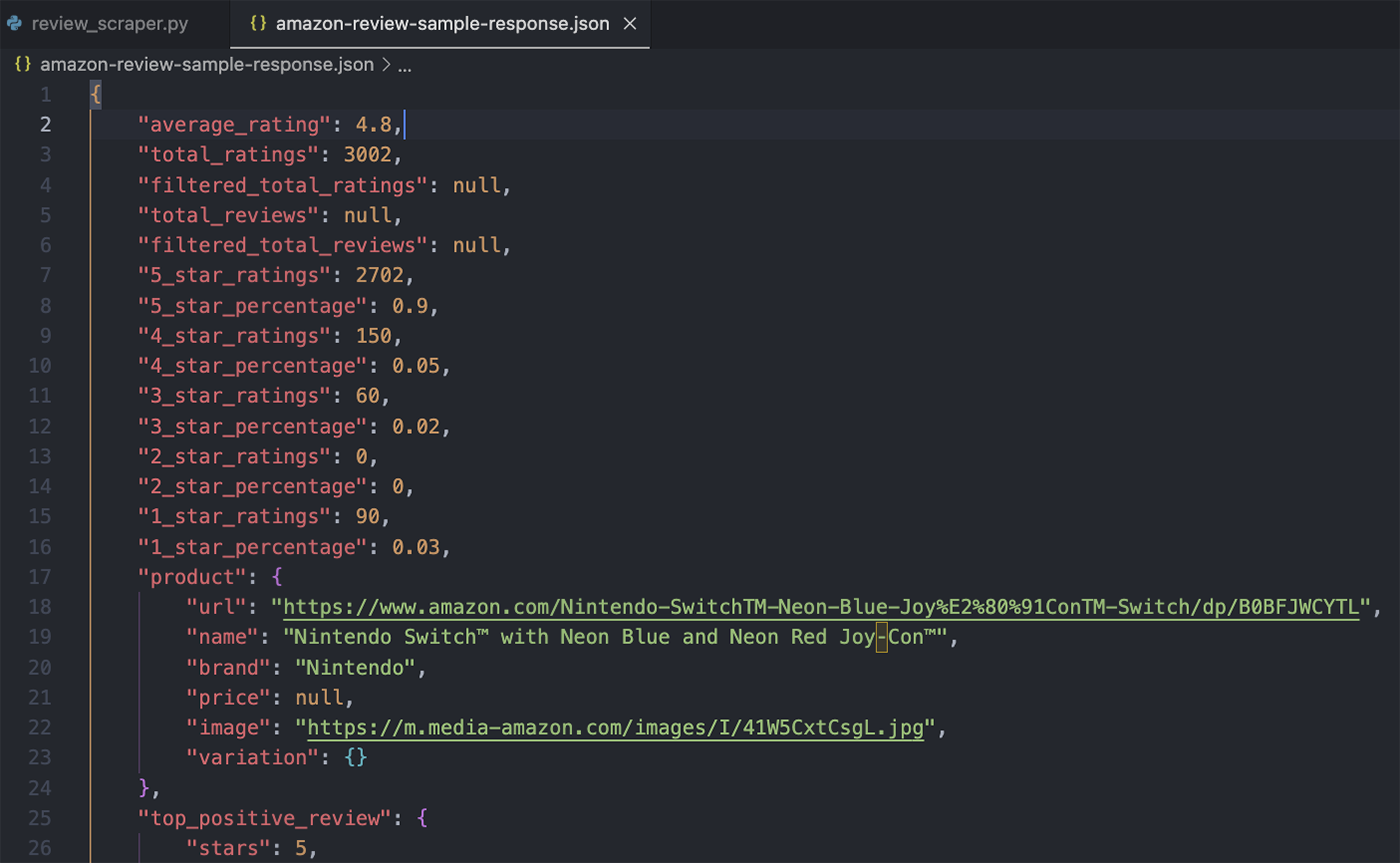Click the Python file icon on review_scraper.py tab
This screenshot has height=863, width=1400.
tap(15, 23)
